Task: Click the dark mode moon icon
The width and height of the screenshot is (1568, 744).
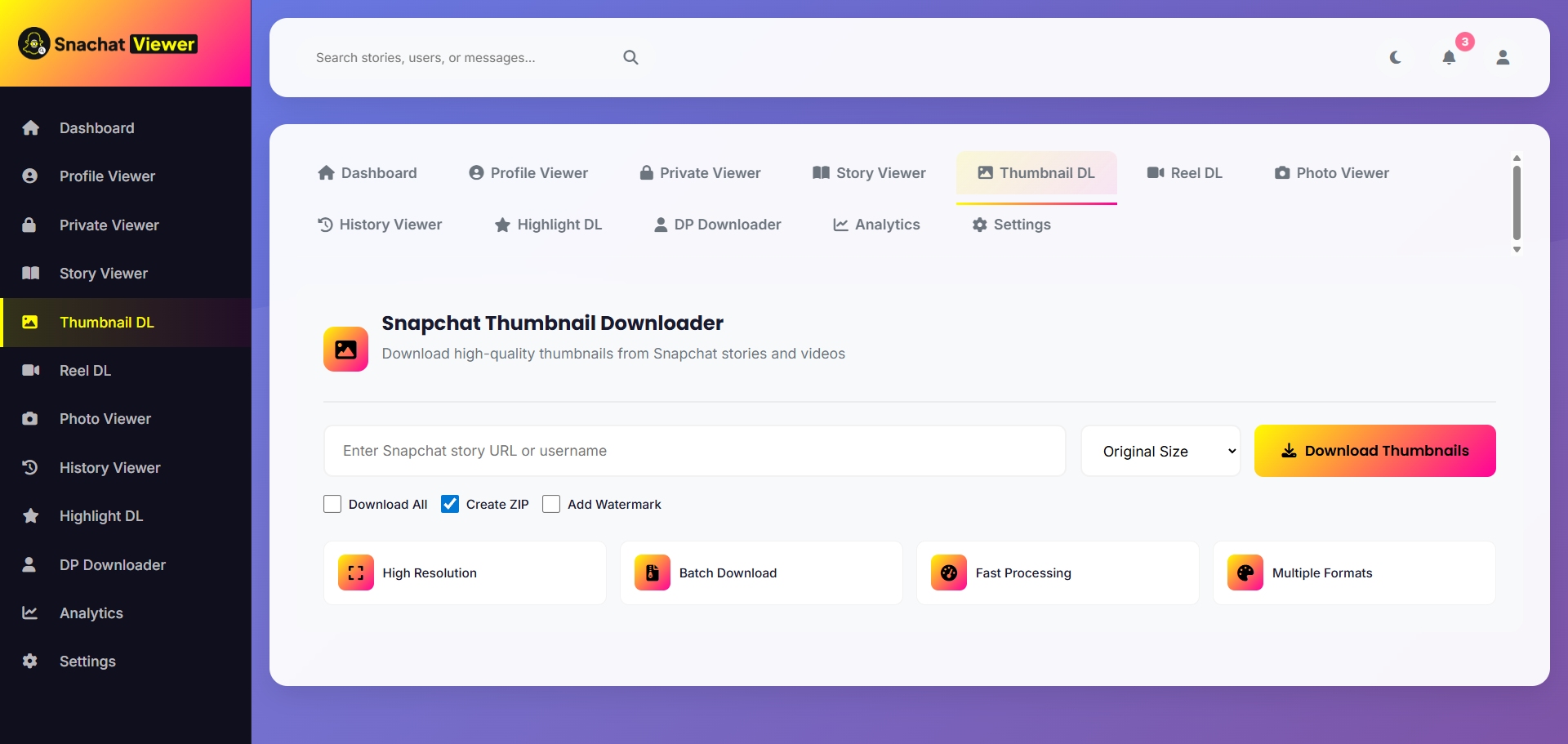Action: [x=1395, y=57]
